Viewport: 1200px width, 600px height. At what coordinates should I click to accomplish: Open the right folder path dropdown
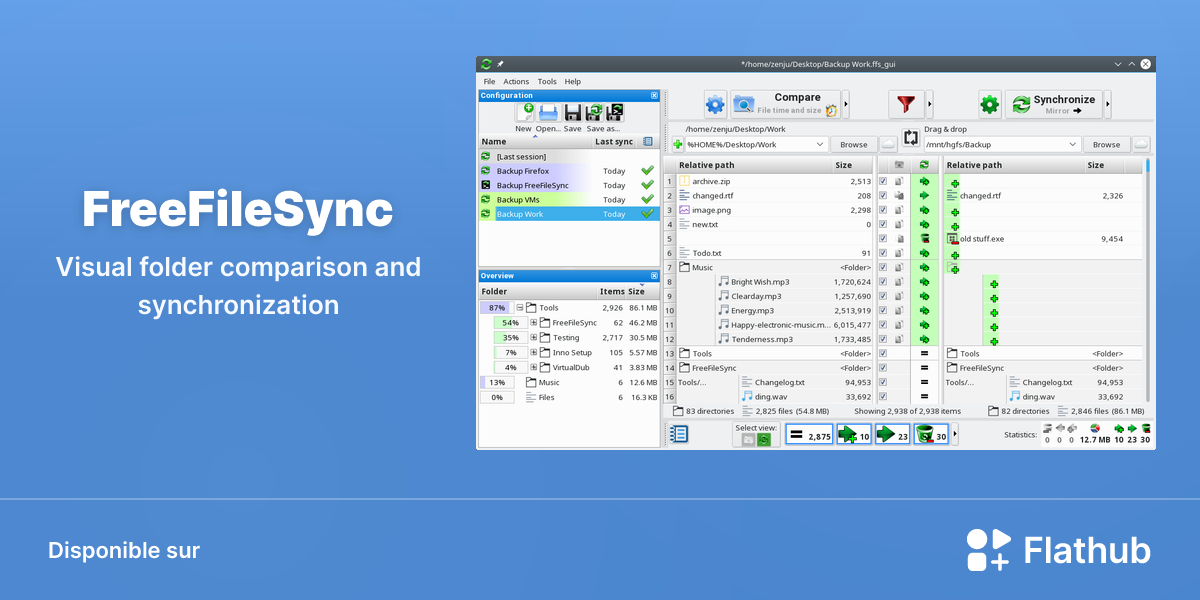[x=1073, y=145]
